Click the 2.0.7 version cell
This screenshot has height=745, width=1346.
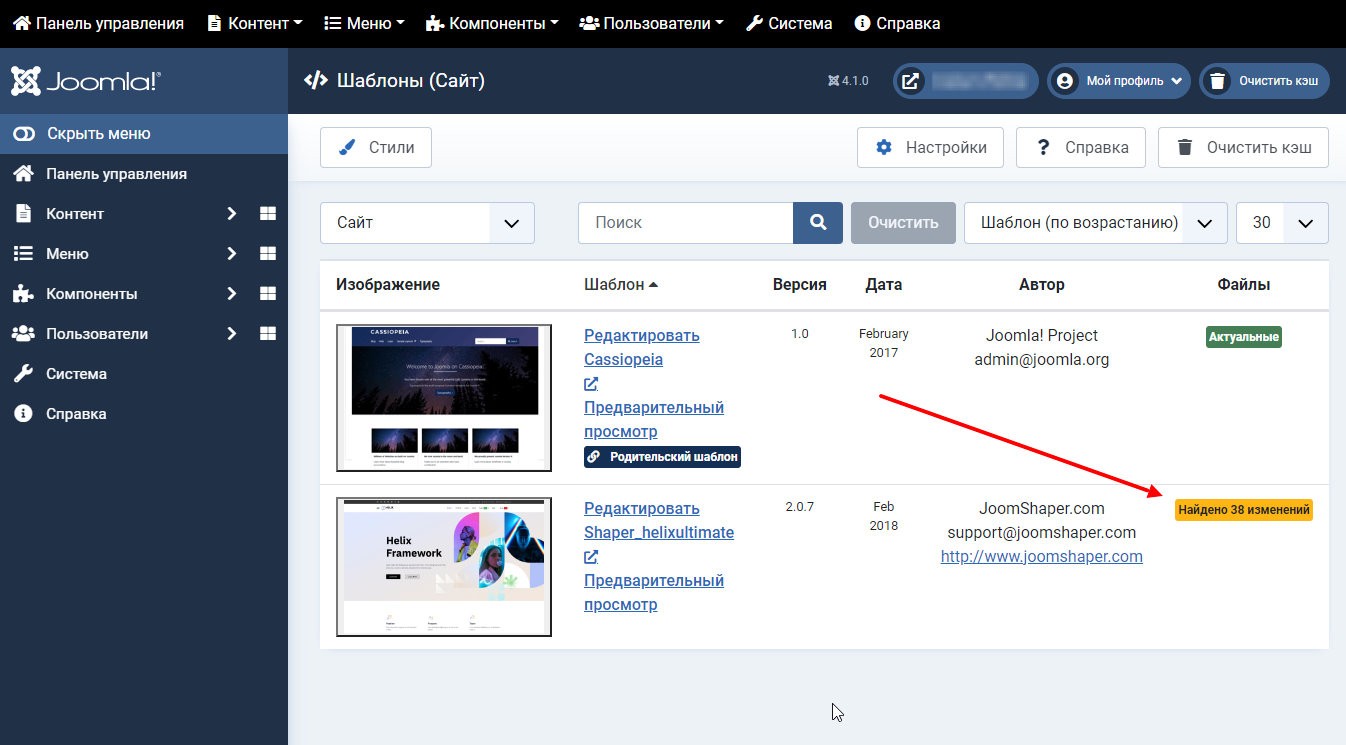point(800,507)
